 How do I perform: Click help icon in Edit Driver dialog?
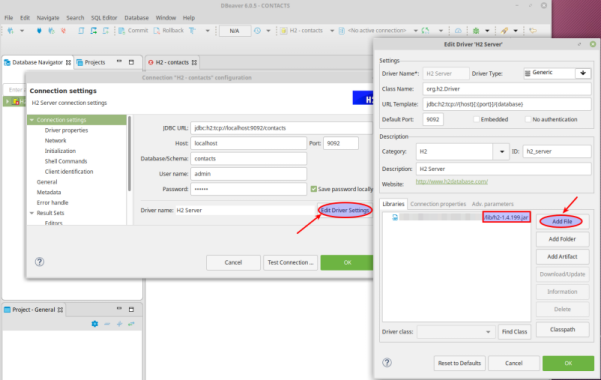(x=387, y=362)
